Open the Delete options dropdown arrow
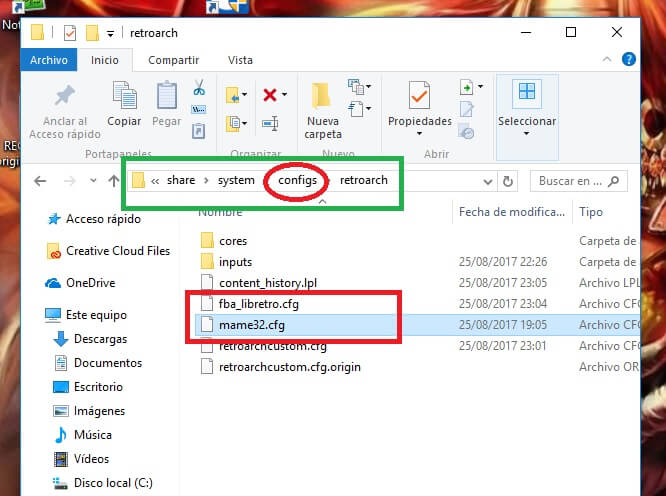This screenshot has width=666, height=496. click(284, 94)
